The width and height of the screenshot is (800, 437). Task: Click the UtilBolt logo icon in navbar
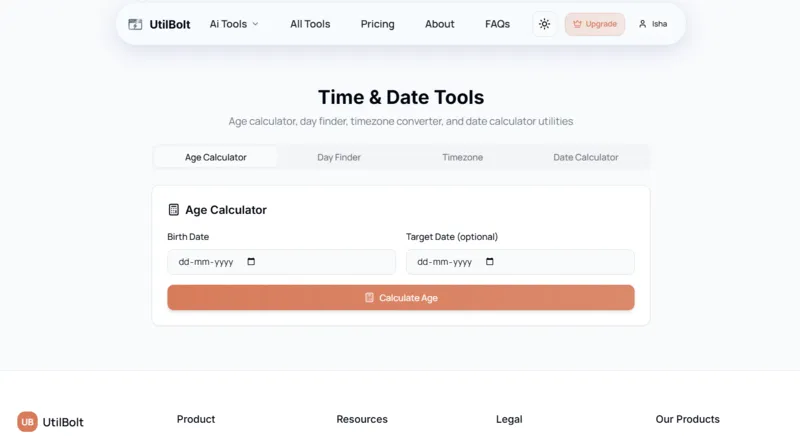tap(135, 24)
